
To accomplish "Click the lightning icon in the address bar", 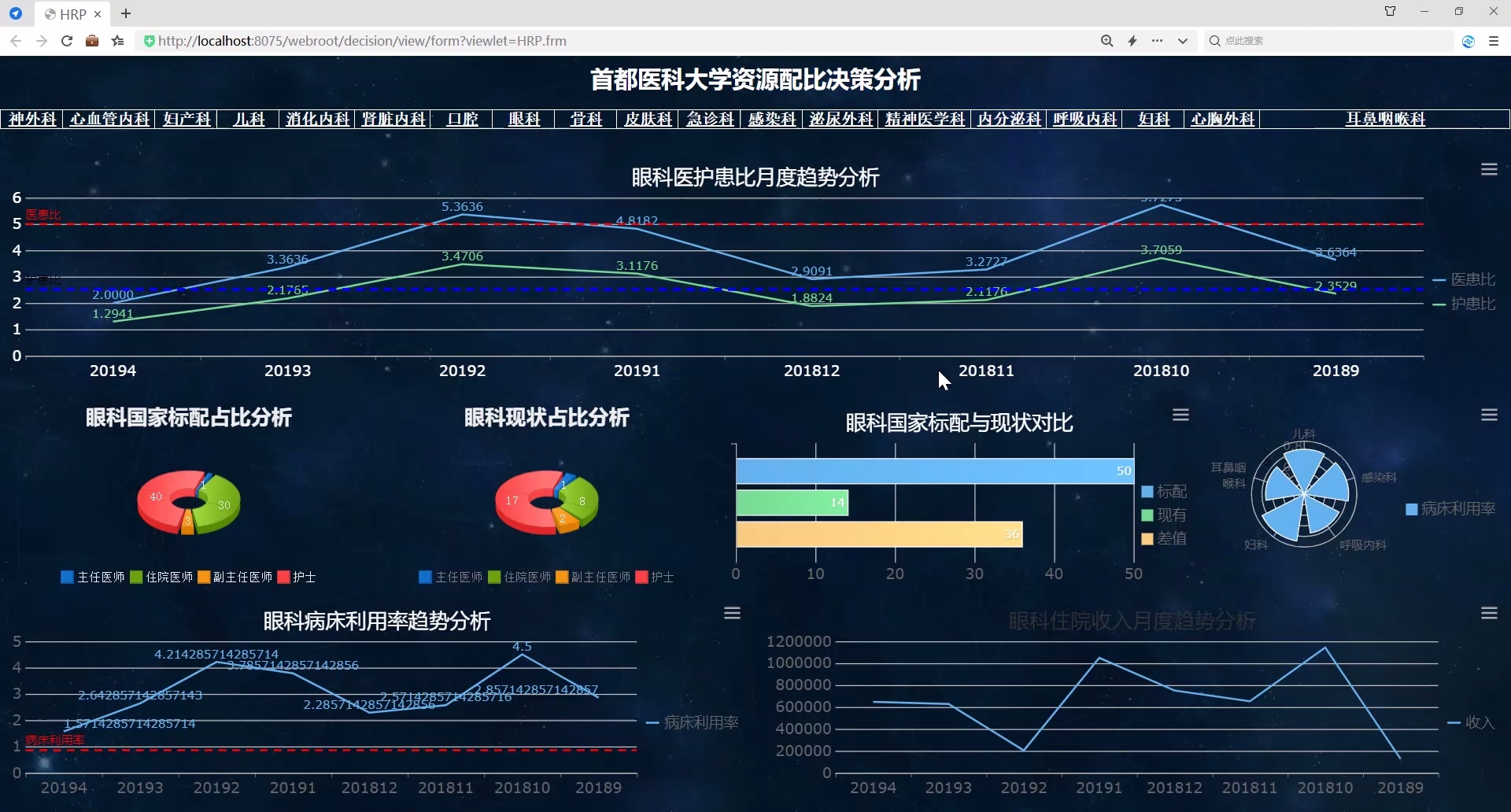I will (x=1132, y=40).
